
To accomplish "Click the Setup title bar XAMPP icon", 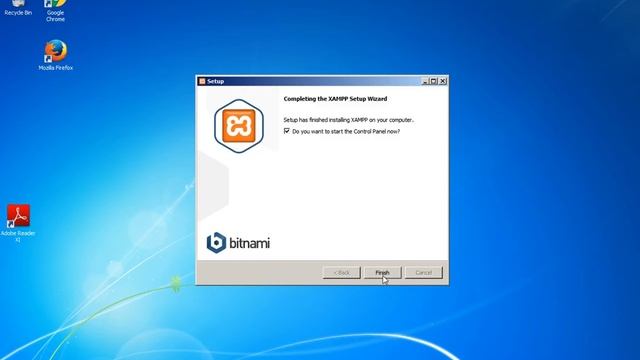I will [202, 81].
